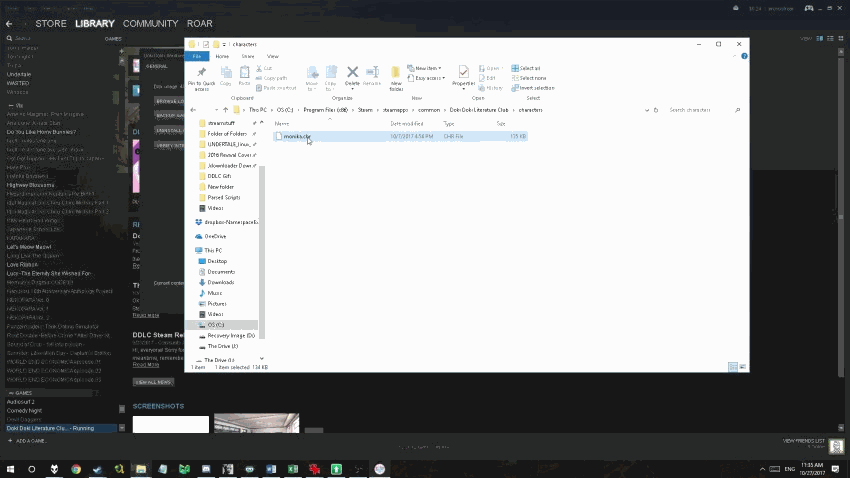Switch Explorer to large icons view toggle
This screenshot has height=478, width=850.
coord(743,367)
